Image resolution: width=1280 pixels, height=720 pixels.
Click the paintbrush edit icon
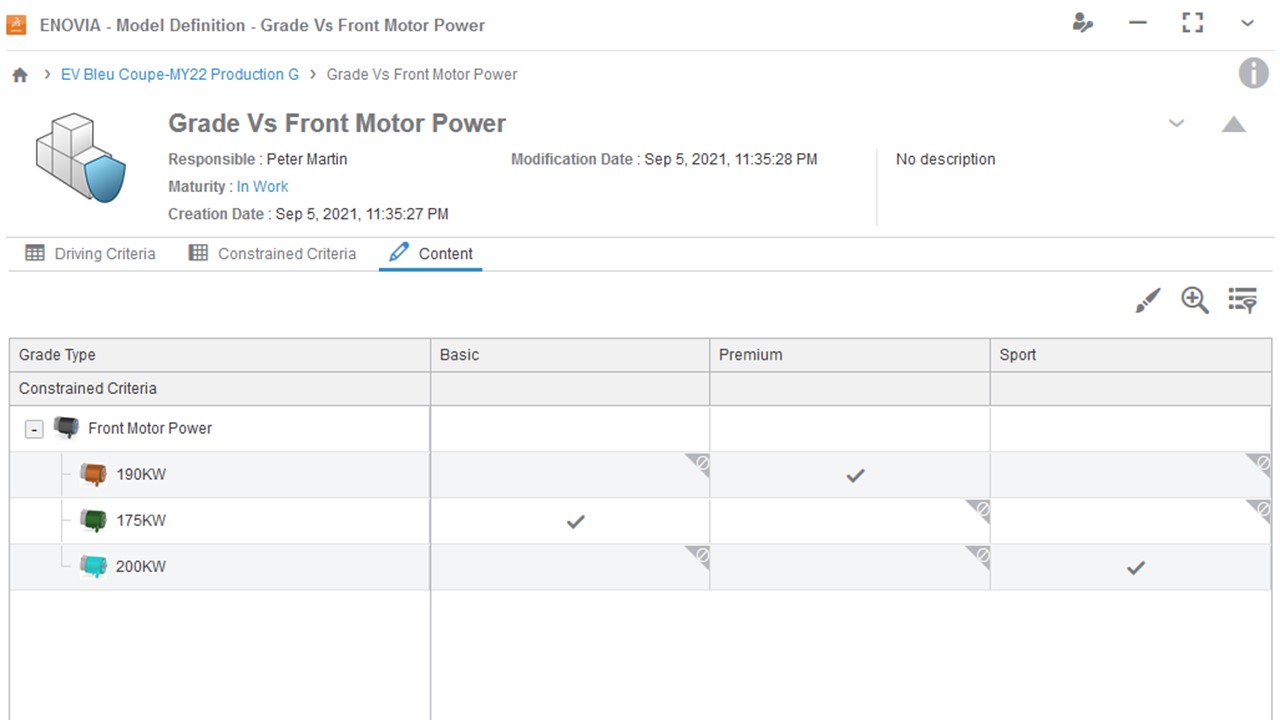(x=1148, y=300)
